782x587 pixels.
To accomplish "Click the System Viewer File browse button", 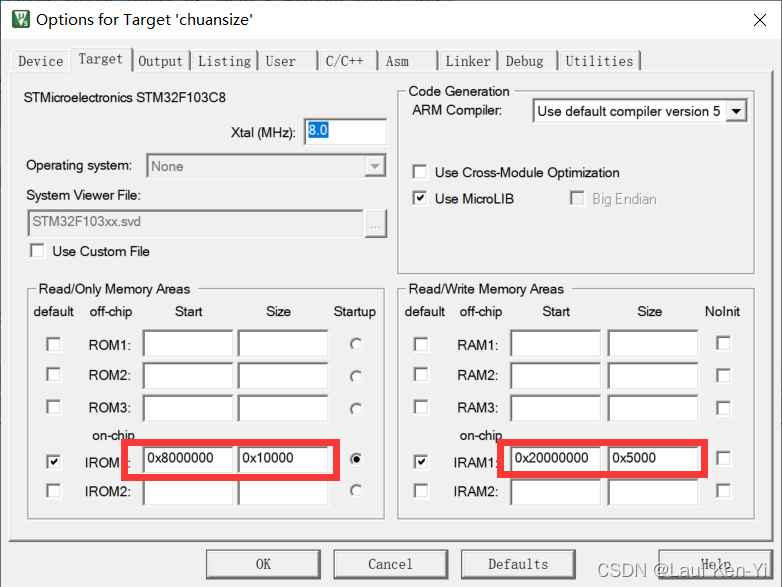I will (x=376, y=224).
